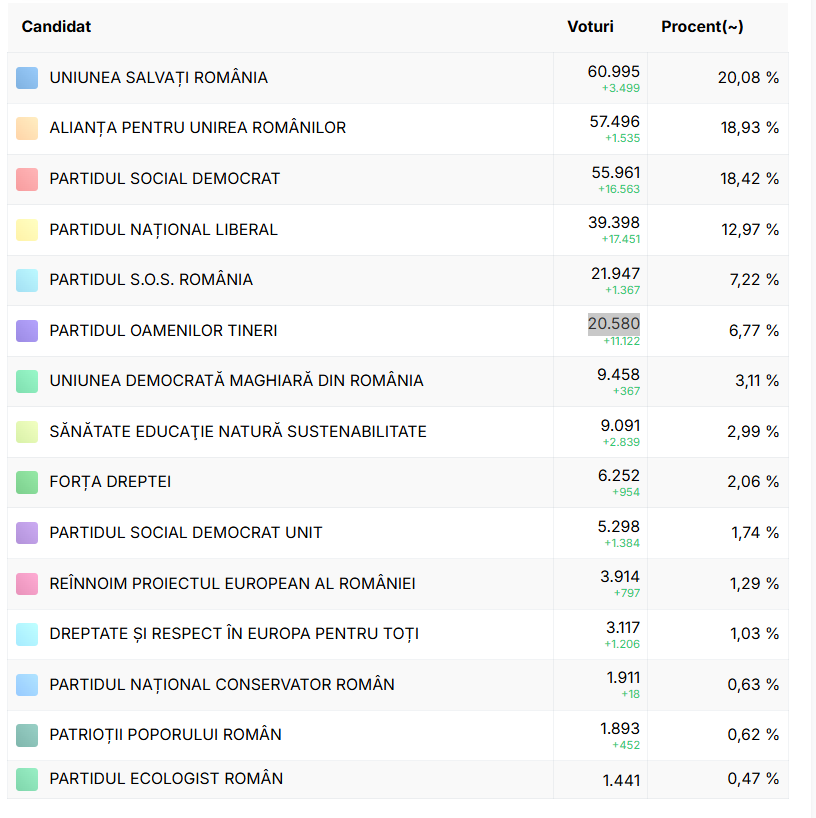Image resolution: width=816 pixels, height=818 pixels.
Task: Click Sănătate Educație Natură Sustenabilitate party name
Action: coord(238,432)
